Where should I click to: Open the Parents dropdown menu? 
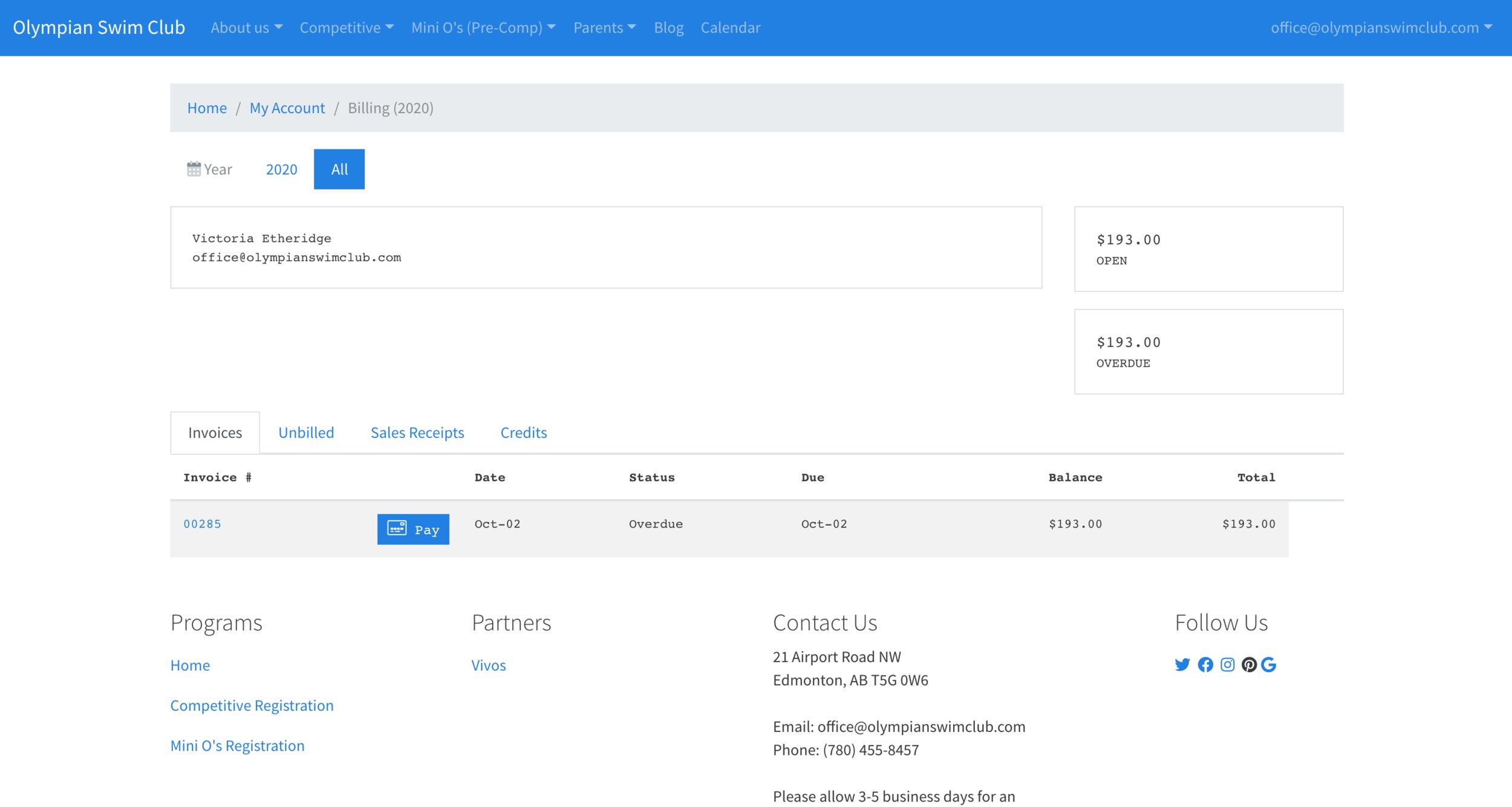[x=604, y=28]
